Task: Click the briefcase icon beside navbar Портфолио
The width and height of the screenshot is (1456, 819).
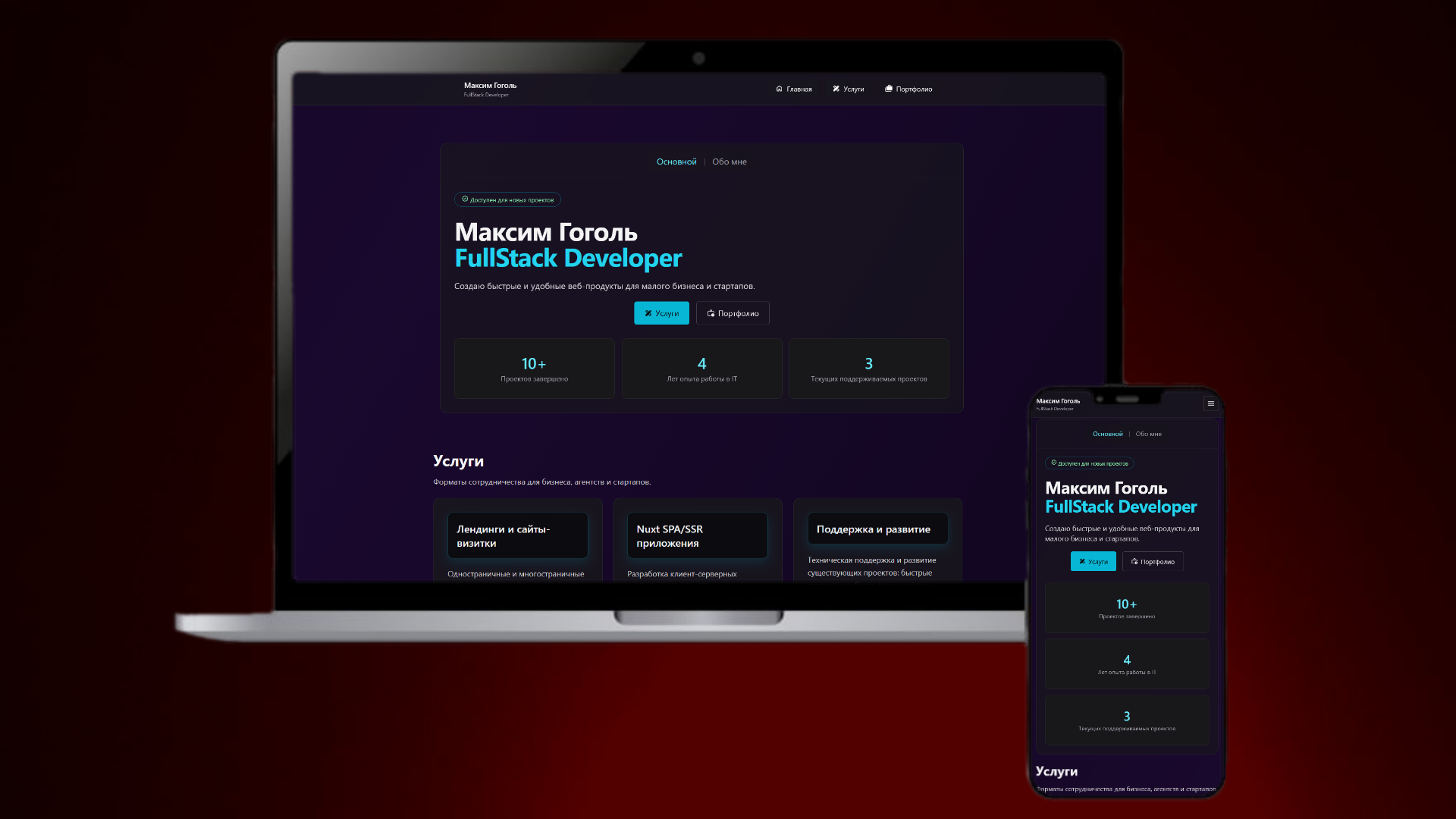Action: 889,89
